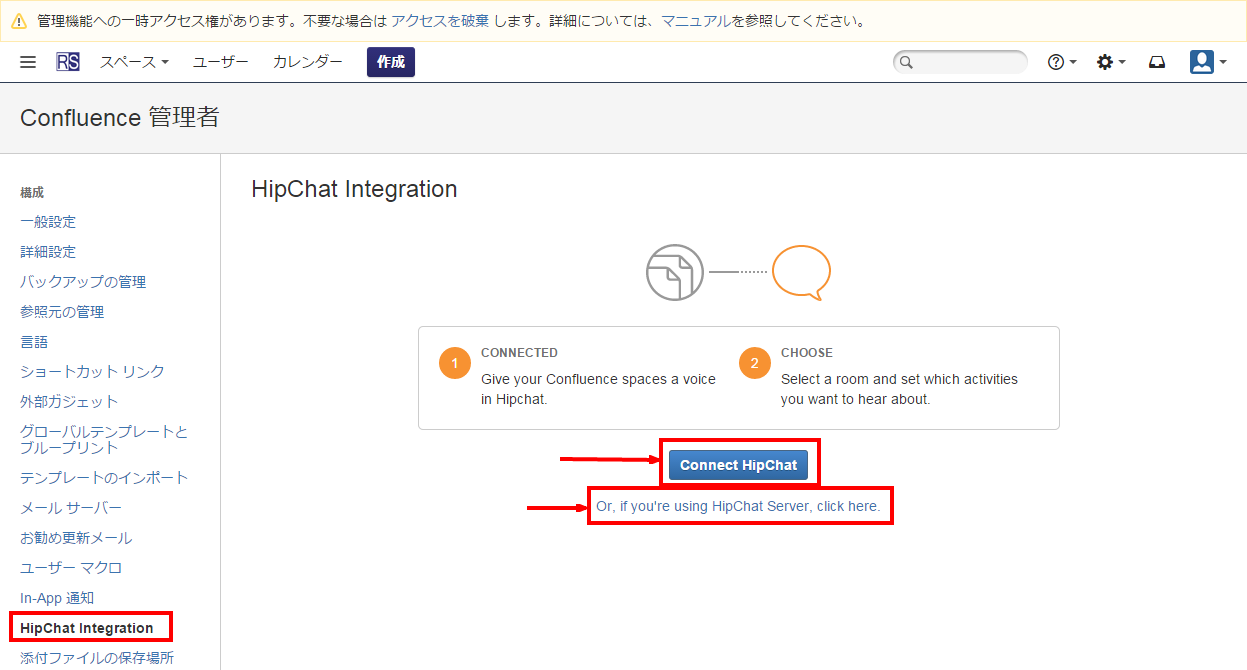The image size is (1247, 670).
Task: Open In-App 通知 in sidebar
Action: (57, 598)
